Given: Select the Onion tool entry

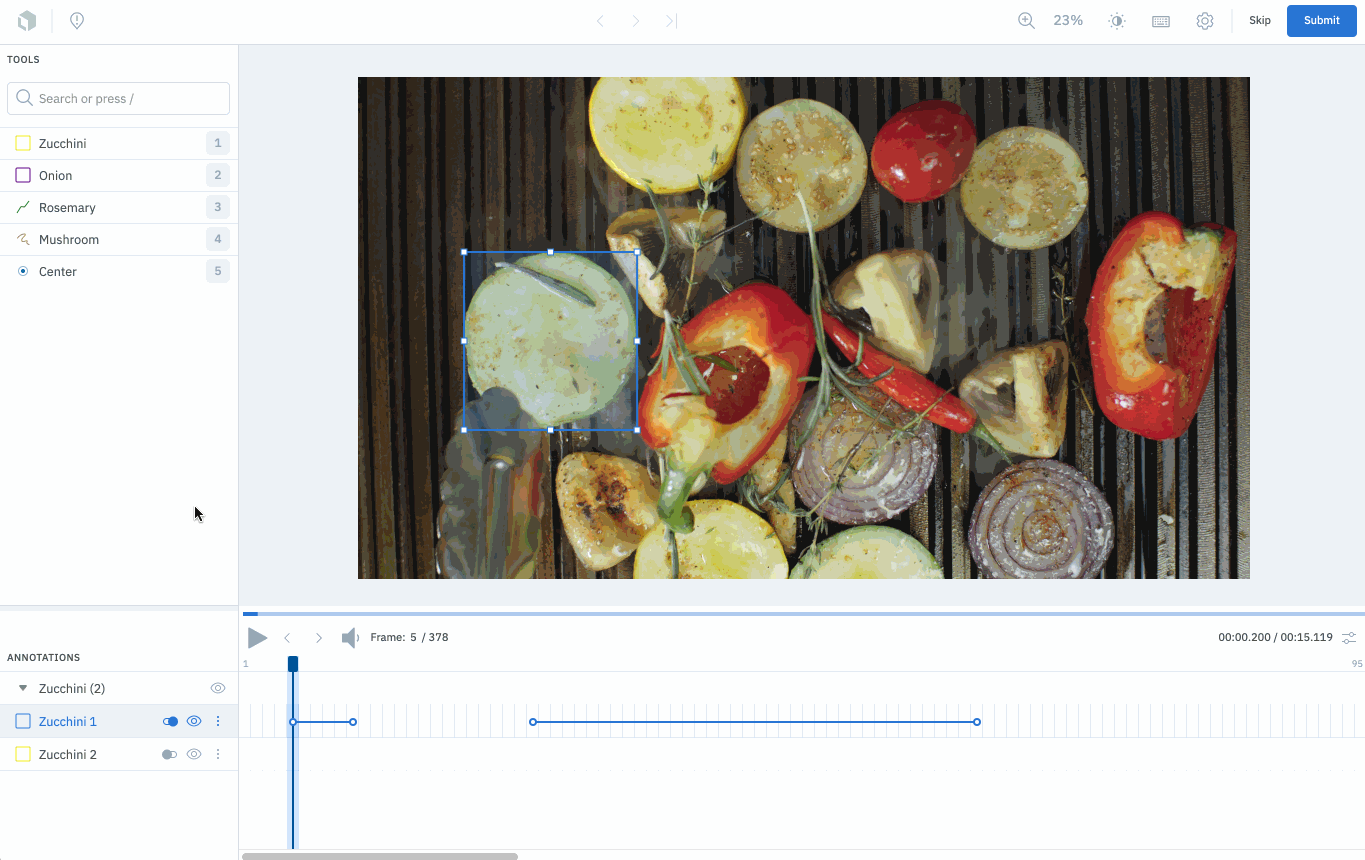Looking at the screenshot, I should [118, 175].
